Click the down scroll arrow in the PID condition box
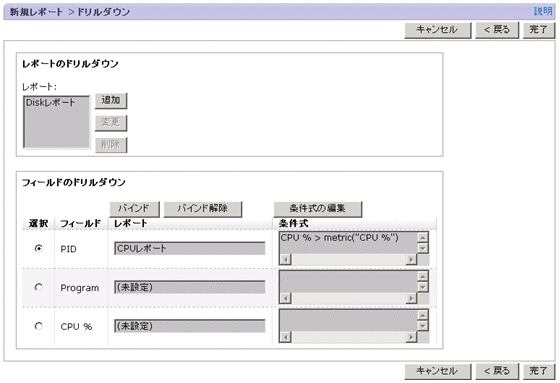The width and height of the screenshot is (560, 383). pyautogui.click(x=423, y=248)
